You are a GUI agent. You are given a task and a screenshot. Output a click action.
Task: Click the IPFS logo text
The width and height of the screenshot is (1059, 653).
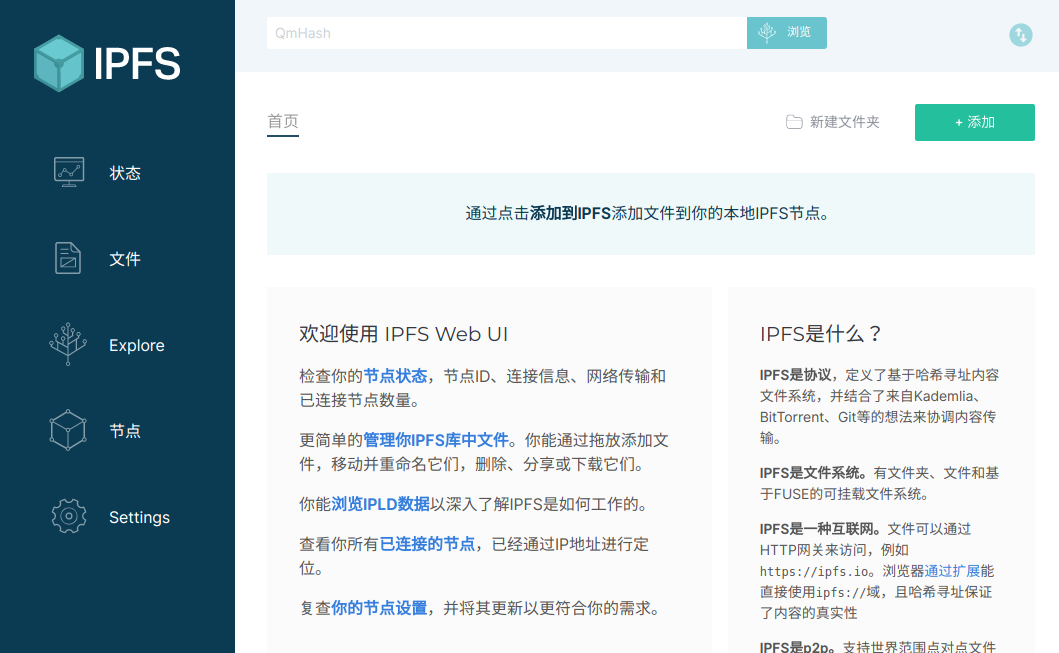137,63
